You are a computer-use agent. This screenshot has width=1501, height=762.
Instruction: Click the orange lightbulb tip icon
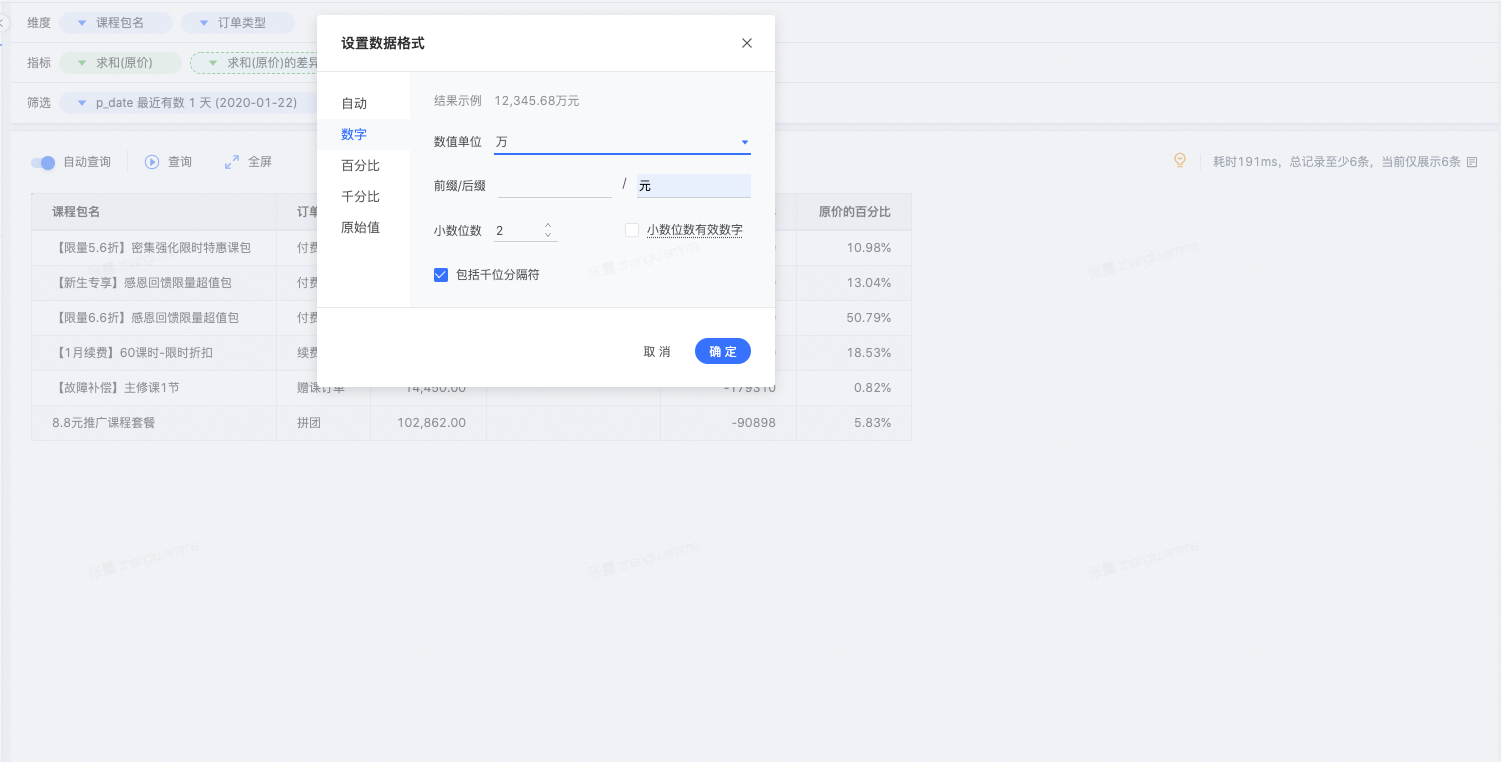point(1180,161)
